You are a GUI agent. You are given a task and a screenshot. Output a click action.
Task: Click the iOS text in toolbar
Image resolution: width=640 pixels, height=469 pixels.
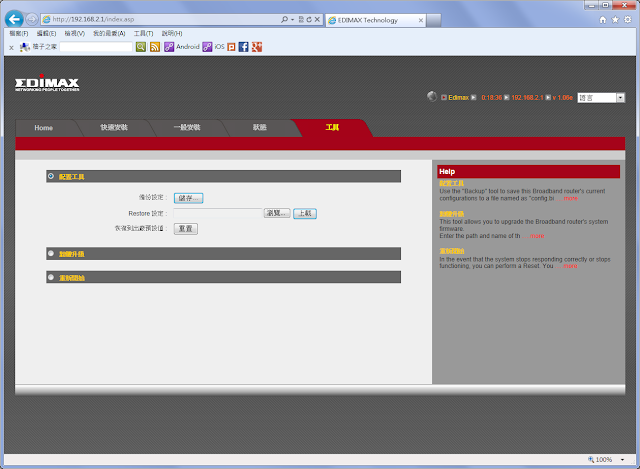tap(219, 47)
